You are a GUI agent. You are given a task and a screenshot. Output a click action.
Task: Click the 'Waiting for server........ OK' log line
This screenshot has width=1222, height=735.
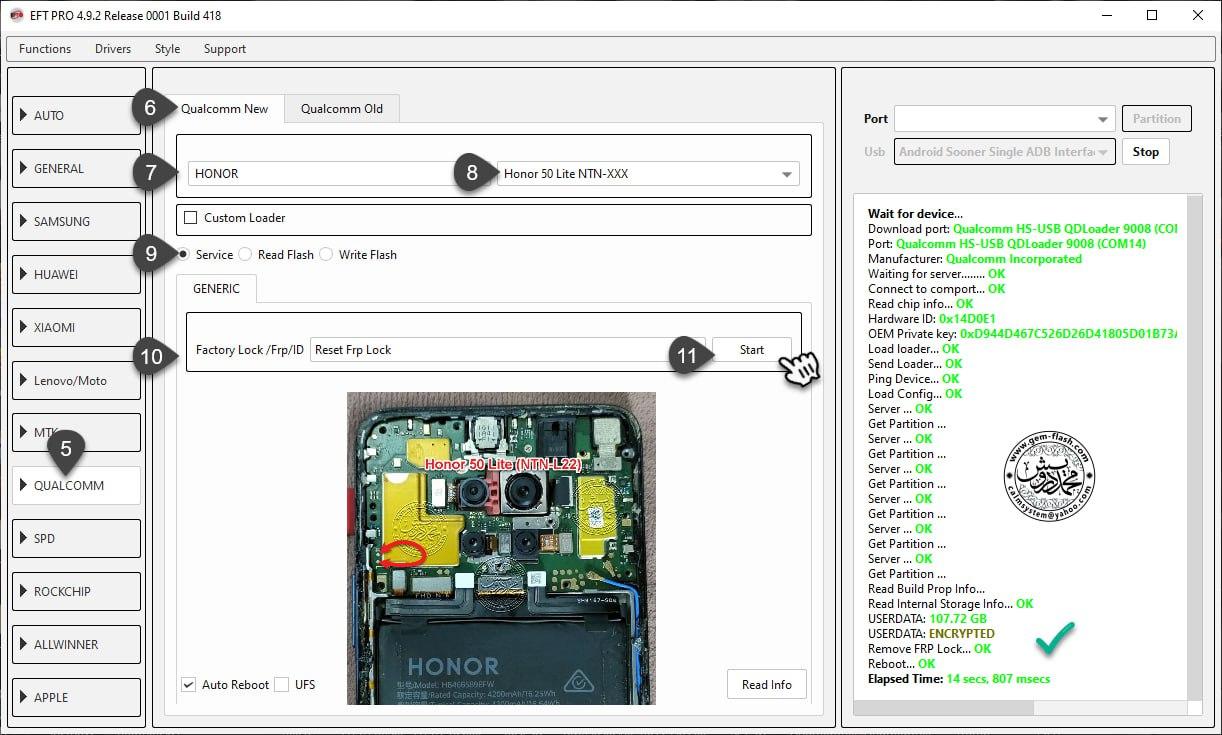click(936, 273)
